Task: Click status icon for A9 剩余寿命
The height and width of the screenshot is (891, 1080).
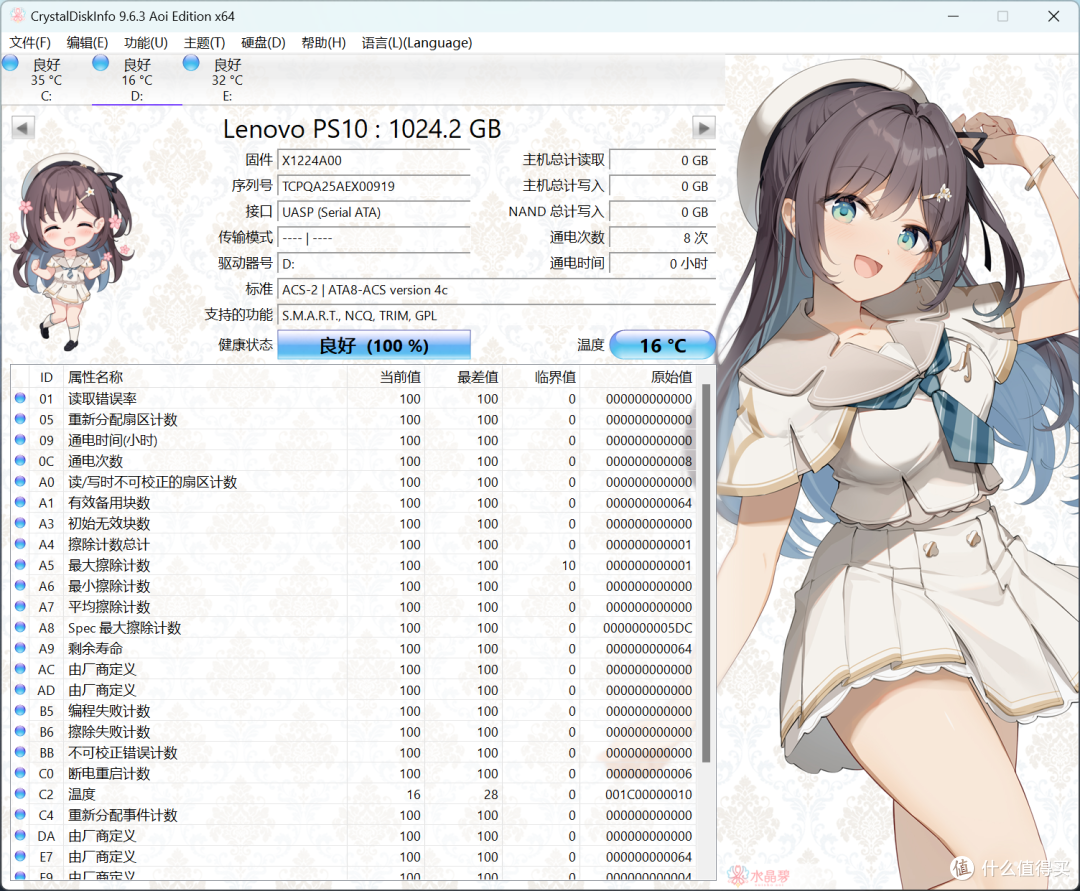Action: pyautogui.click(x=20, y=648)
